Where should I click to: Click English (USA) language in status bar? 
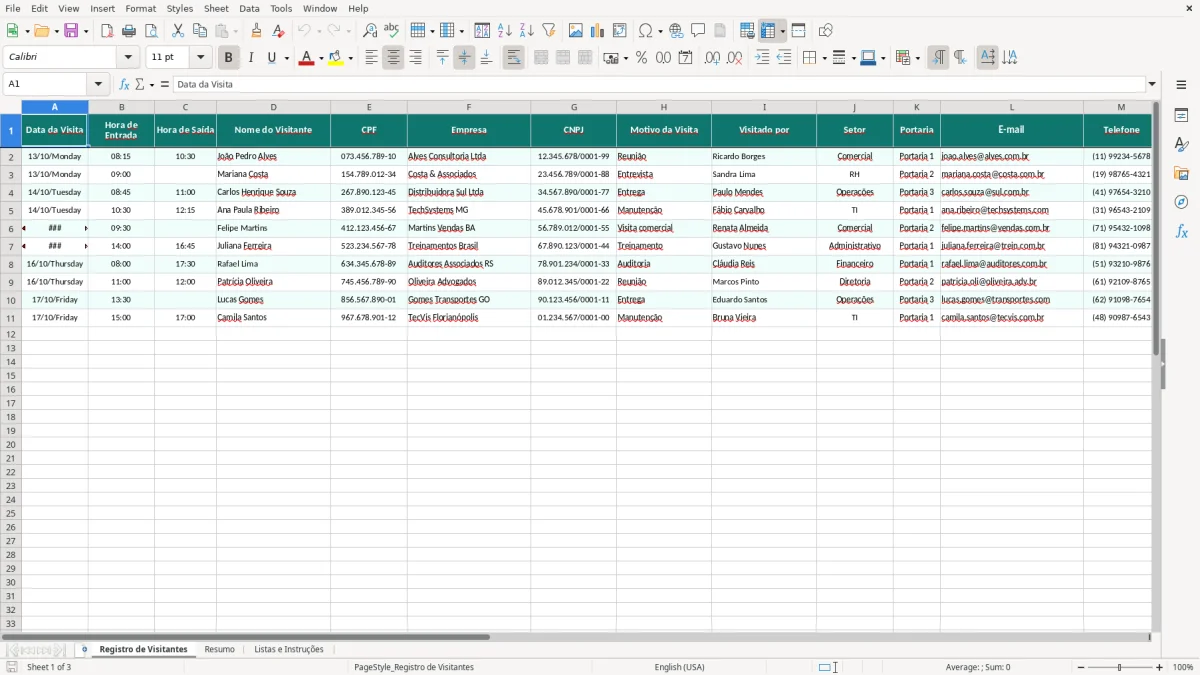pos(679,667)
